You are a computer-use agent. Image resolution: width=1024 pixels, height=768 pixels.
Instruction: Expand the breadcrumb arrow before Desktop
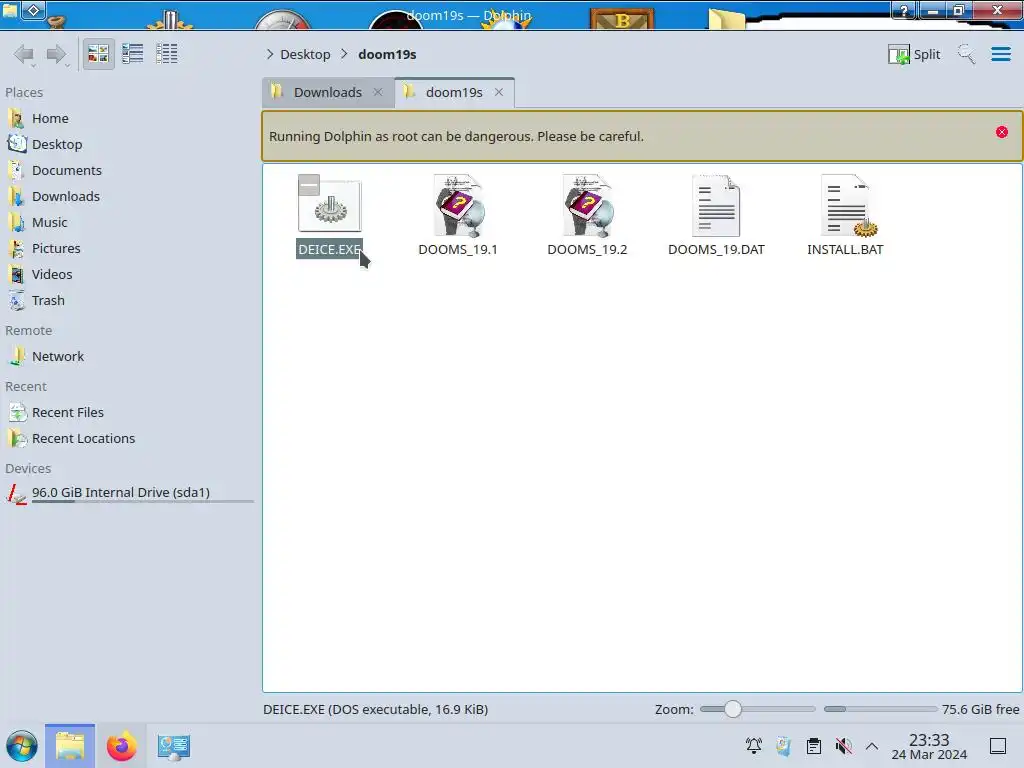(270, 54)
